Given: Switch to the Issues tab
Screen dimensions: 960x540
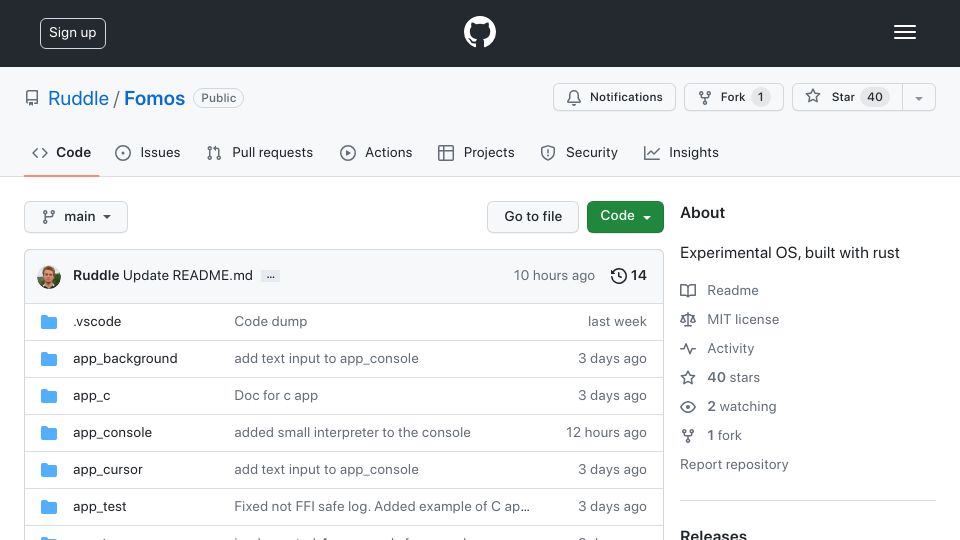Looking at the screenshot, I should (148, 152).
